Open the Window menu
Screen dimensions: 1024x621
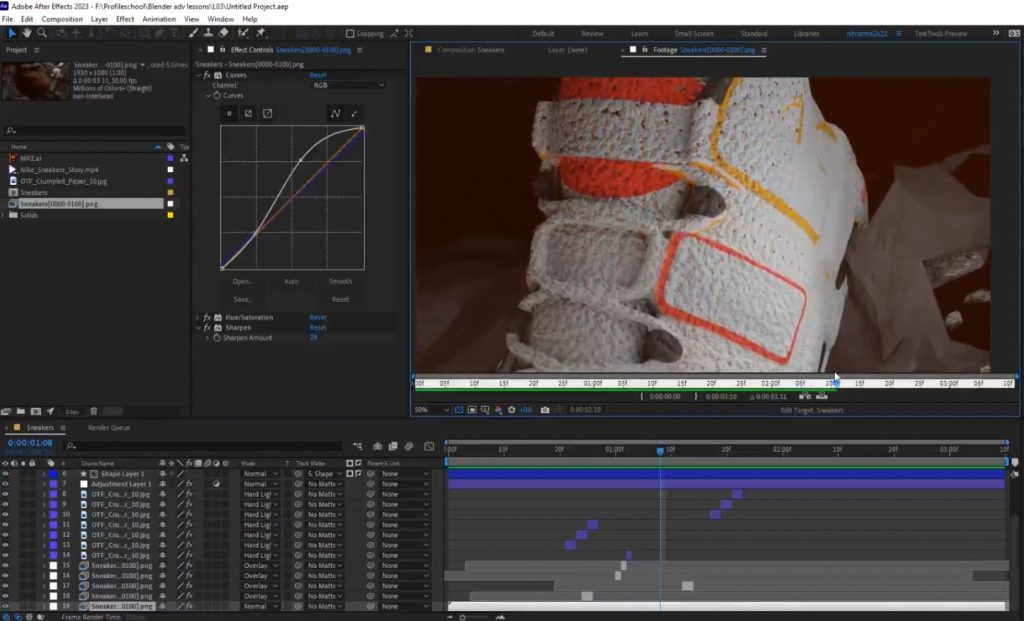[x=220, y=19]
